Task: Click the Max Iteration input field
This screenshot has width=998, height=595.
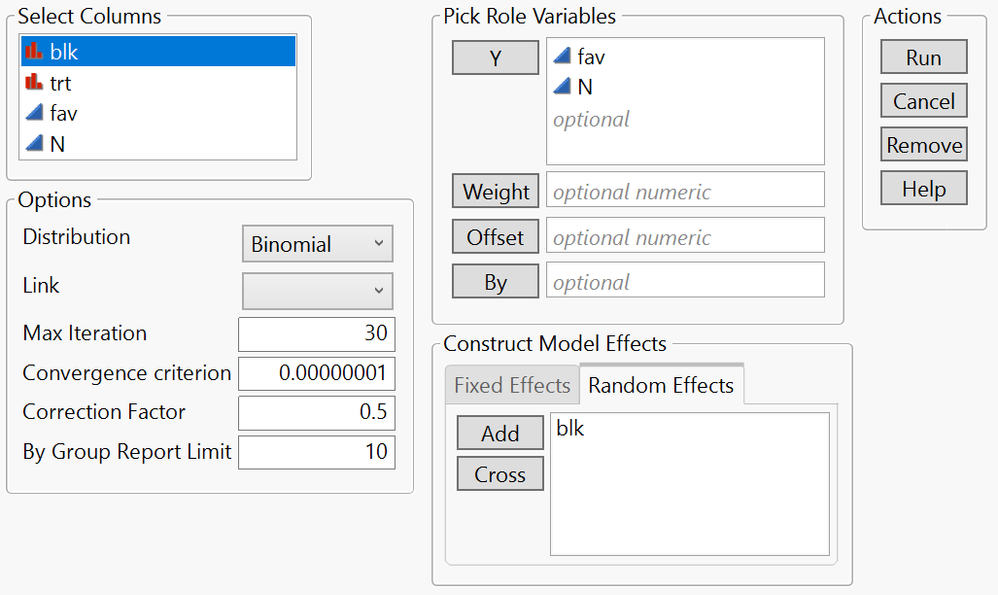Action: 317,333
